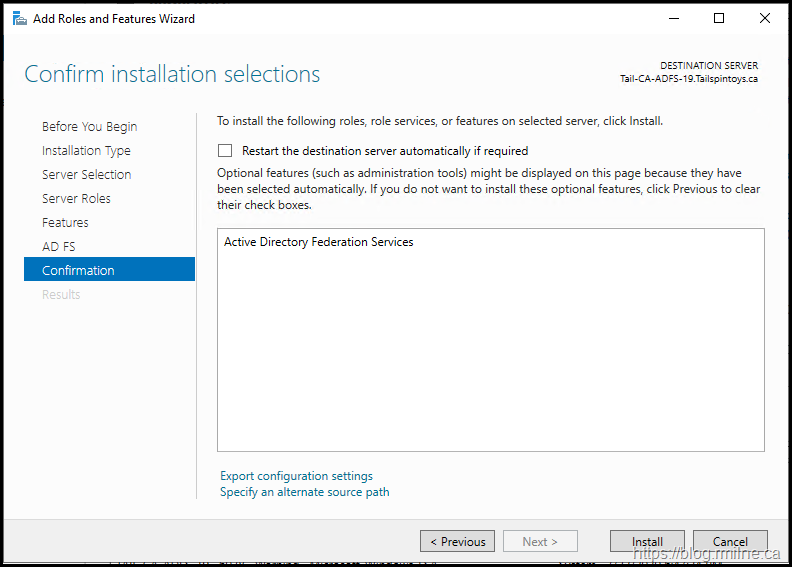Click the Confirm installation selections heading
This screenshot has height=567, width=792.
[172, 74]
